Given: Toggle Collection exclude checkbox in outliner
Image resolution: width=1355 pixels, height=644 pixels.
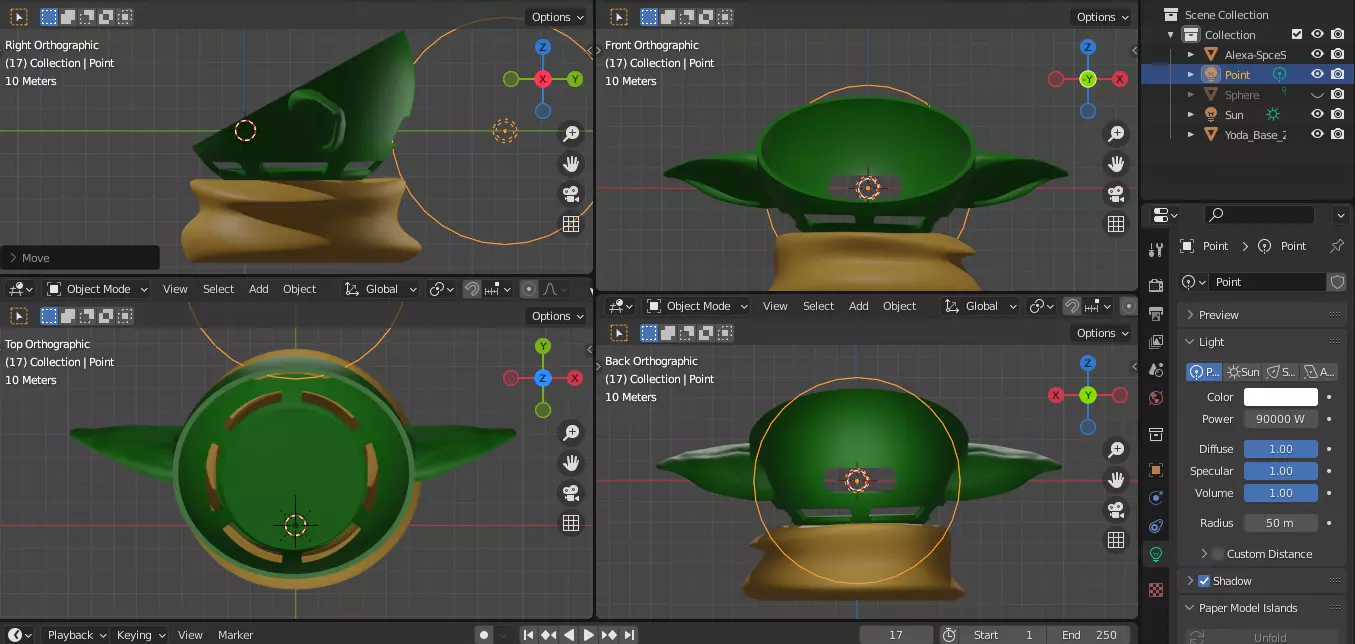Looking at the screenshot, I should tap(1297, 34).
